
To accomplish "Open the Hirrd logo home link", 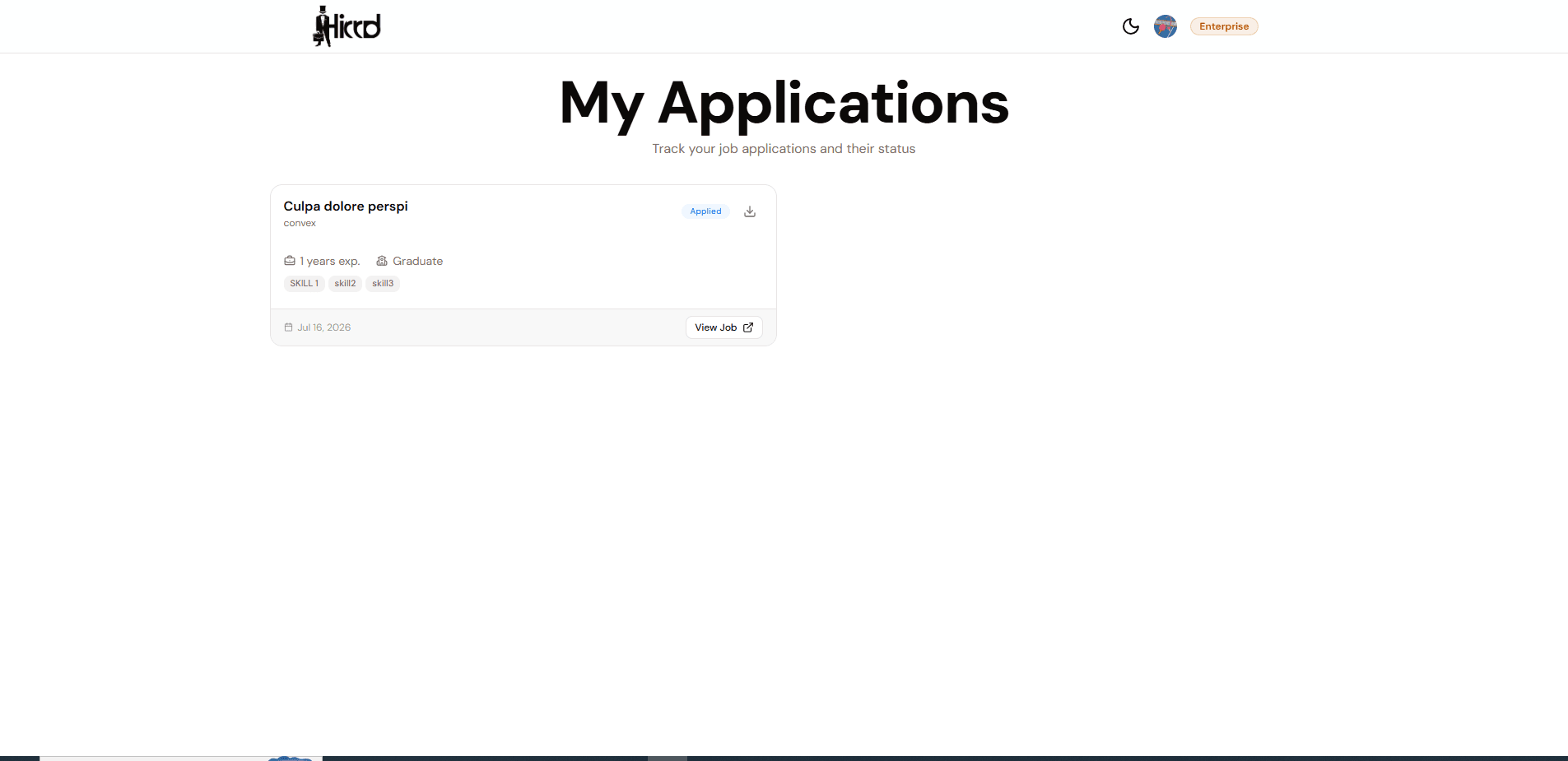I will pos(347,26).
